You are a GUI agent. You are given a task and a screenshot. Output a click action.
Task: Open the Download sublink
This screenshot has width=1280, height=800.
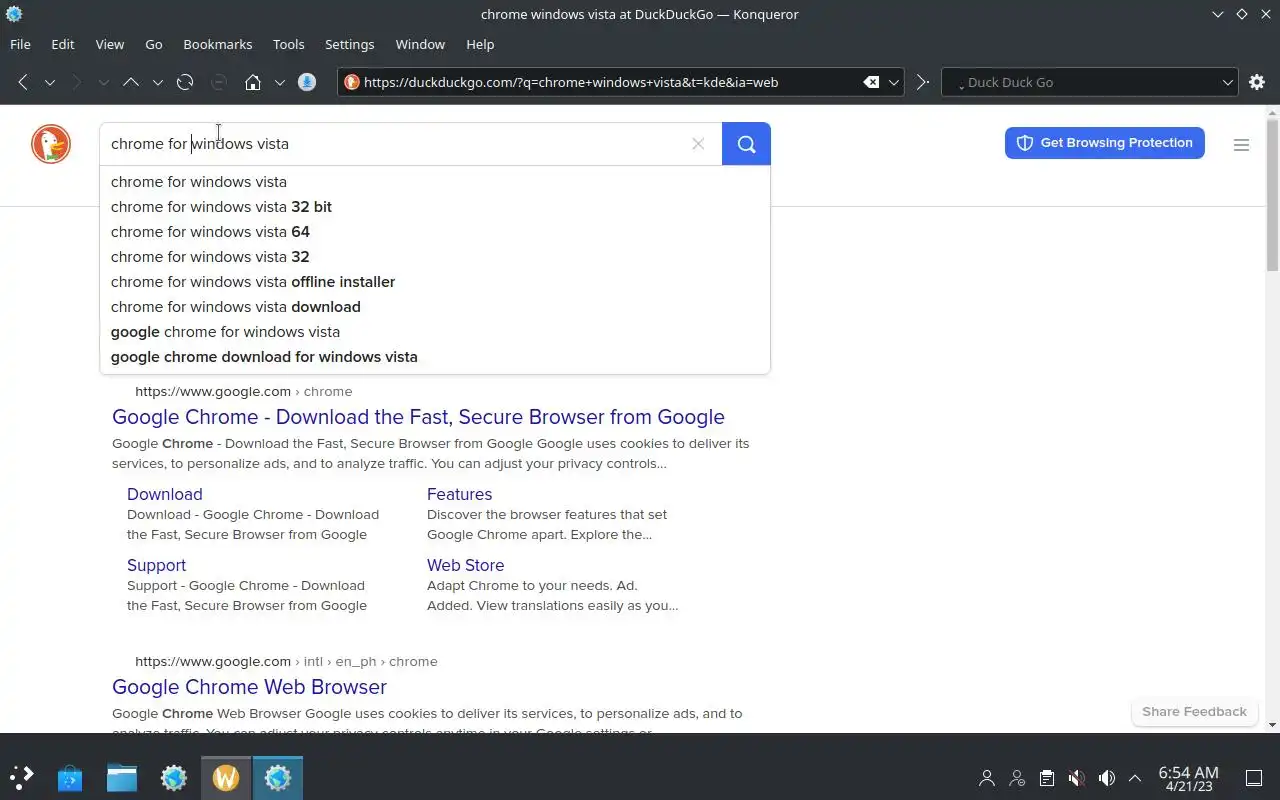(x=165, y=494)
